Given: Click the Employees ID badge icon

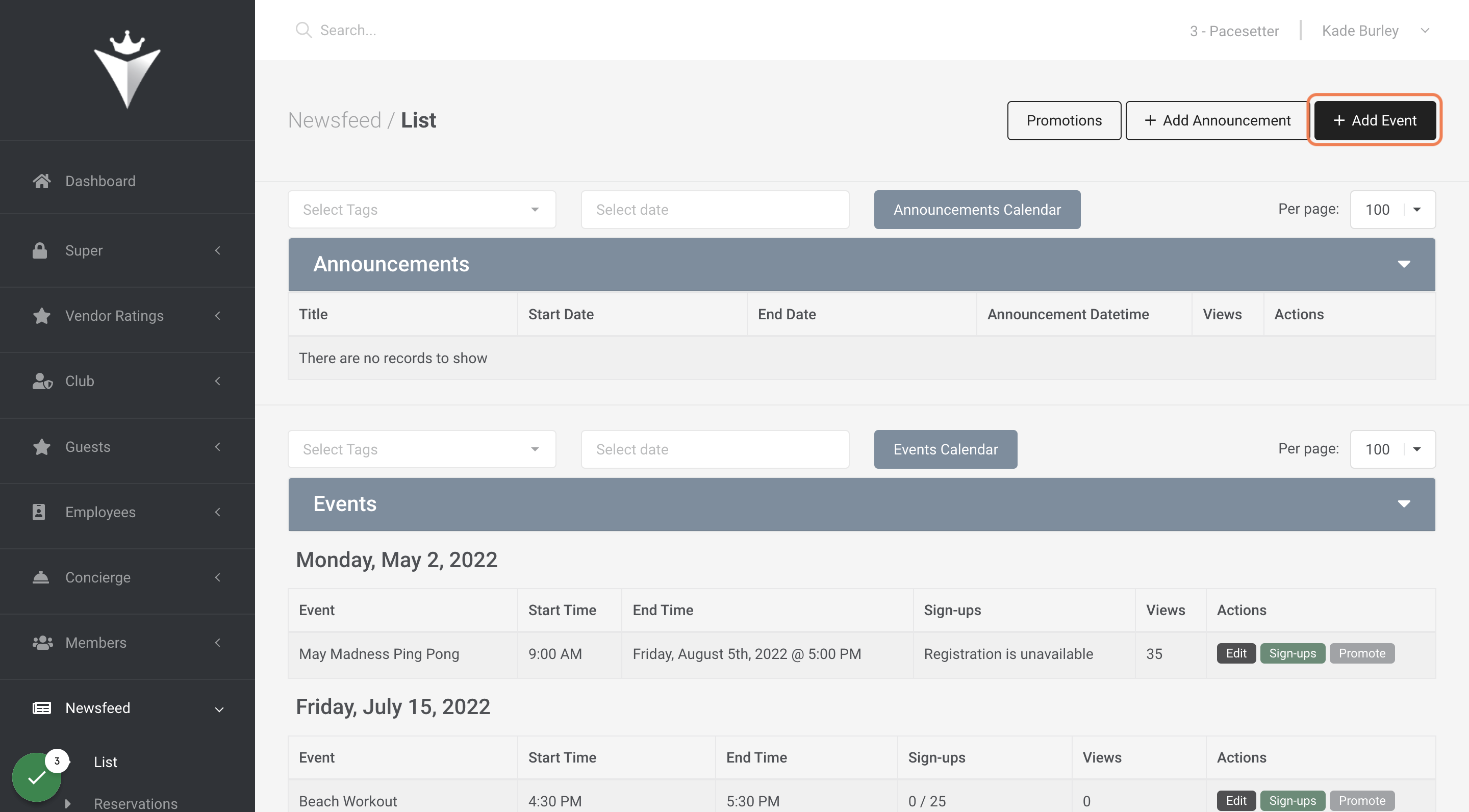Looking at the screenshot, I should [x=39, y=512].
